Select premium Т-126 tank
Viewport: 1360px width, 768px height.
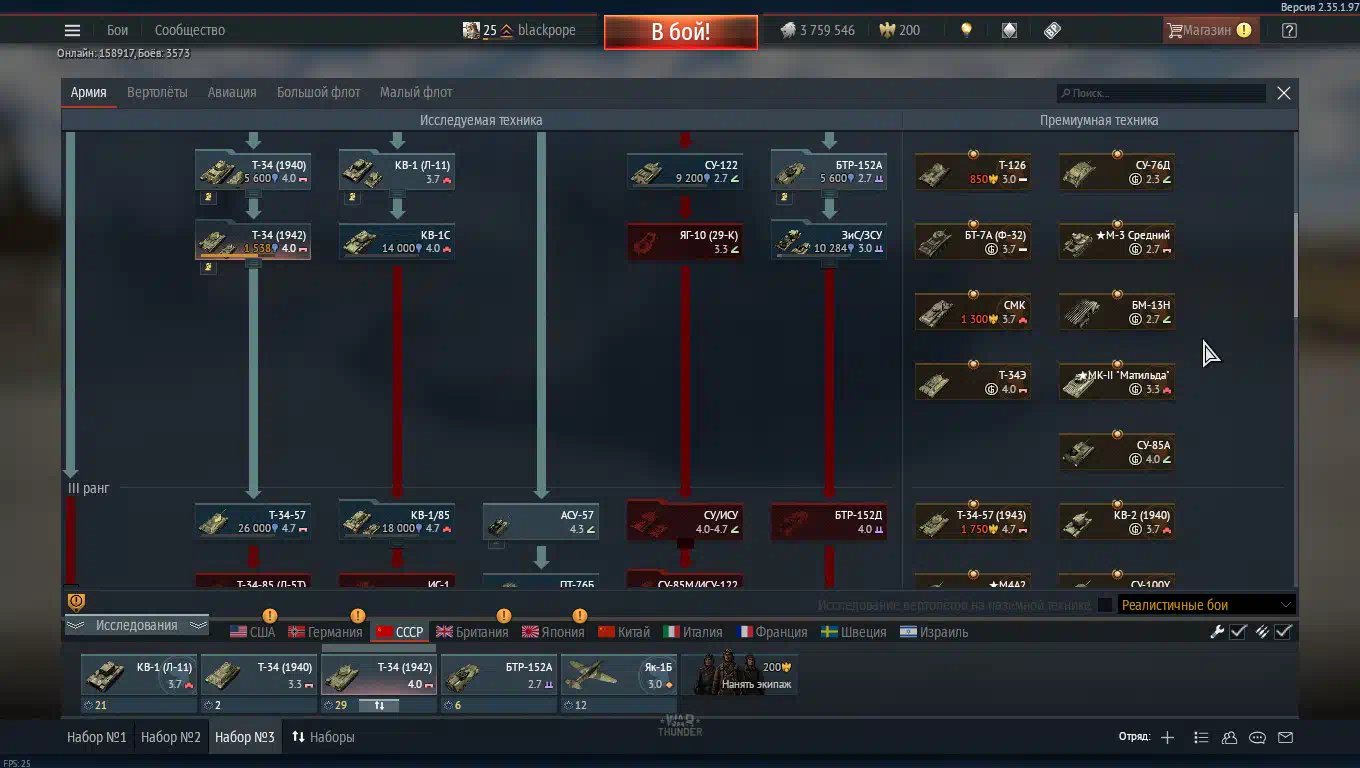(973, 171)
